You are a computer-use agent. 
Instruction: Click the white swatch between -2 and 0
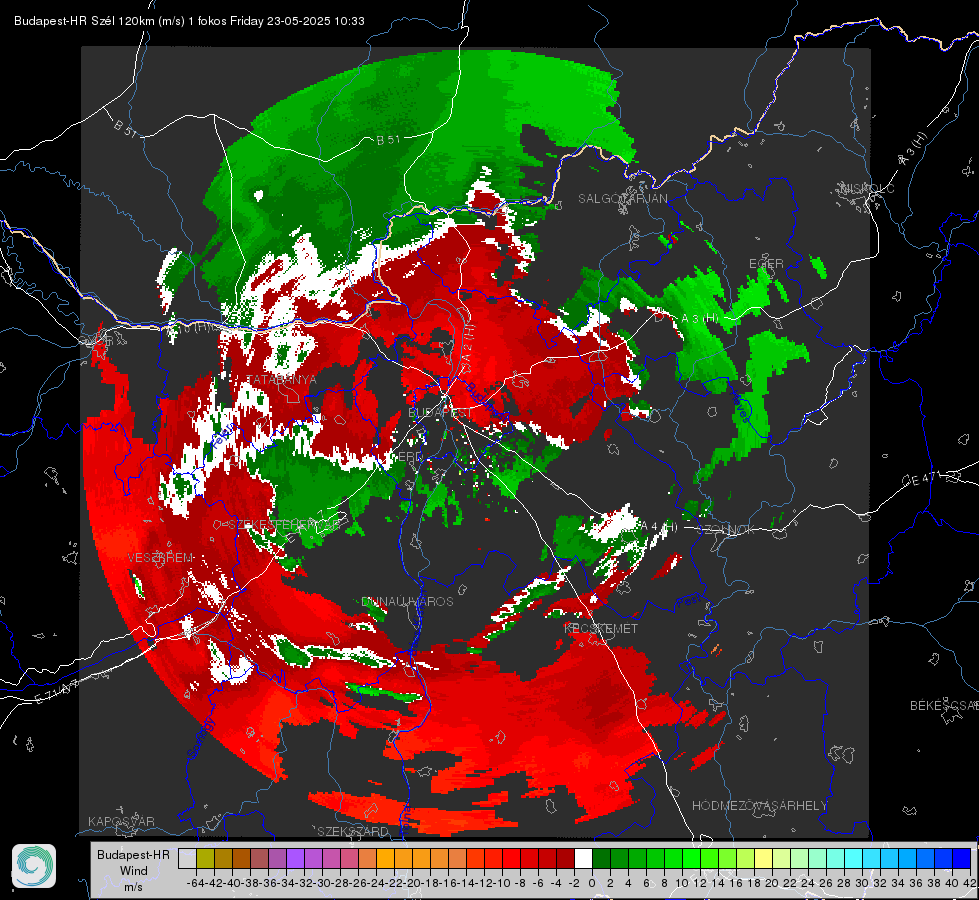tap(583, 859)
